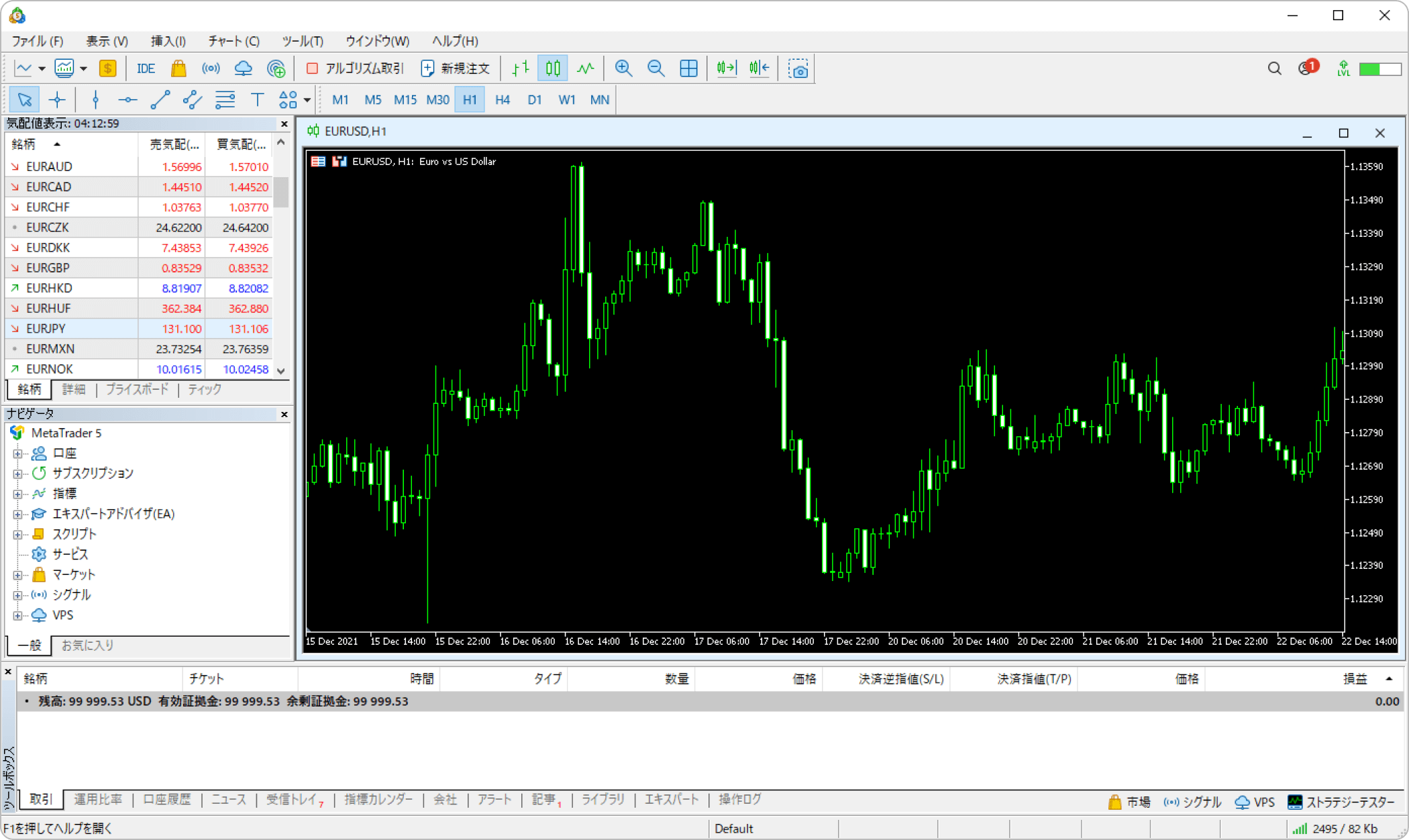Expand the エキスパートアドバイザ(EA) tree node

[17, 514]
